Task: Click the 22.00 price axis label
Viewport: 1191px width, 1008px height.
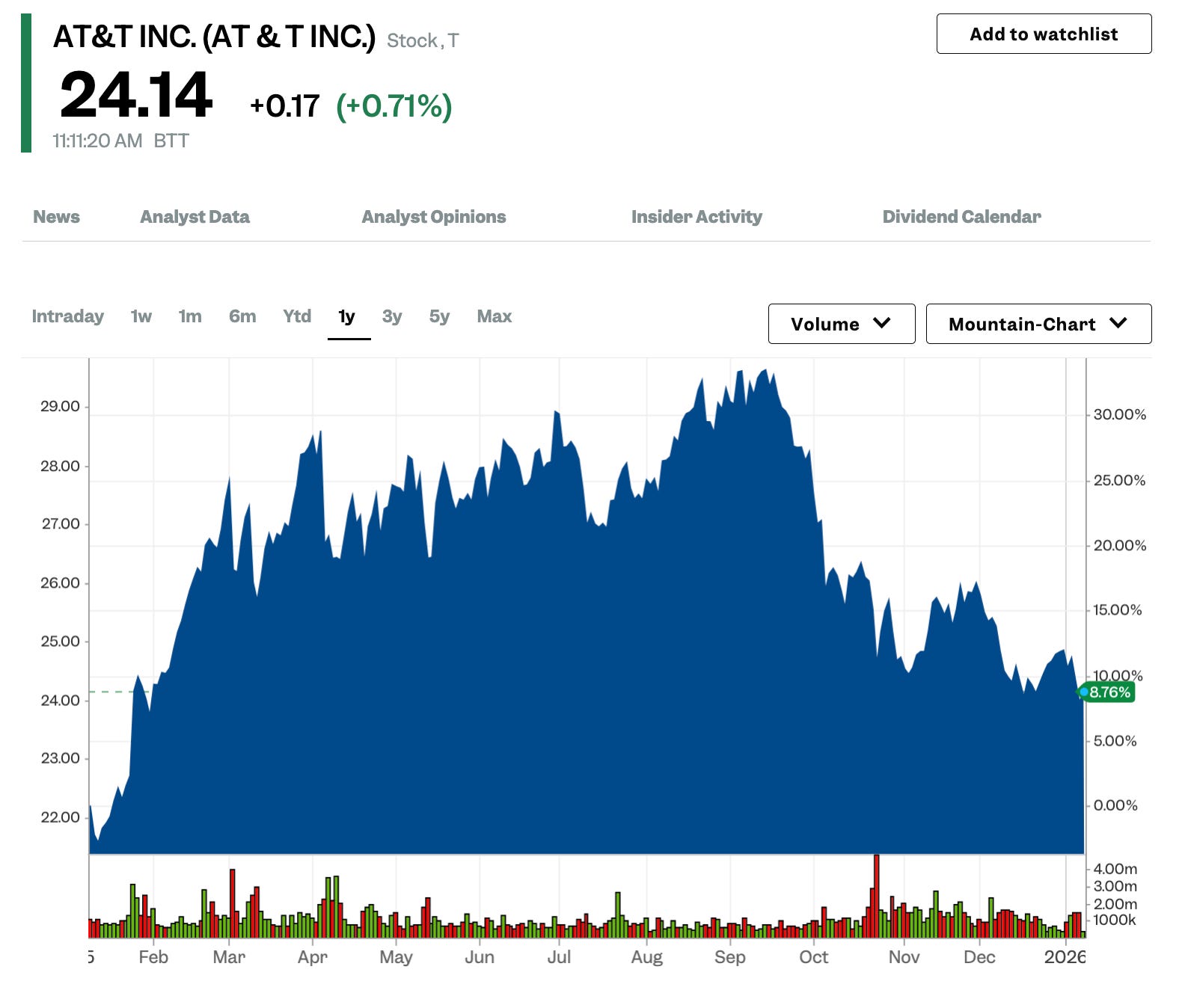Action: 60,817
